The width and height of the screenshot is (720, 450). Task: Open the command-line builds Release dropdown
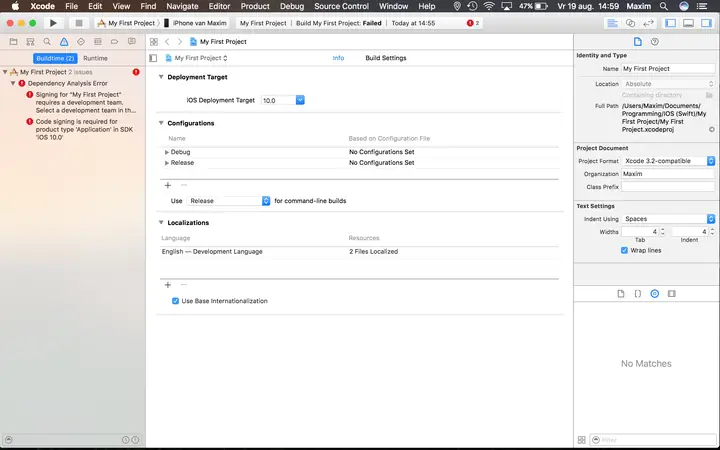coord(229,201)
